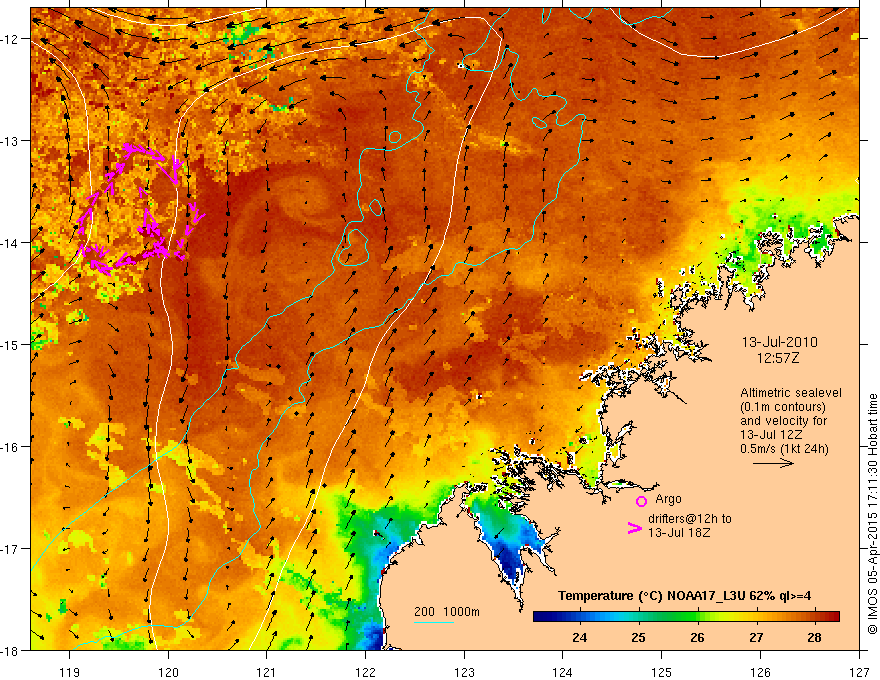Image resolution: width=880 pixels, height=680 pixels.
Task: Click the date text 13-Jul-2010
Action: tap(780, 342)
